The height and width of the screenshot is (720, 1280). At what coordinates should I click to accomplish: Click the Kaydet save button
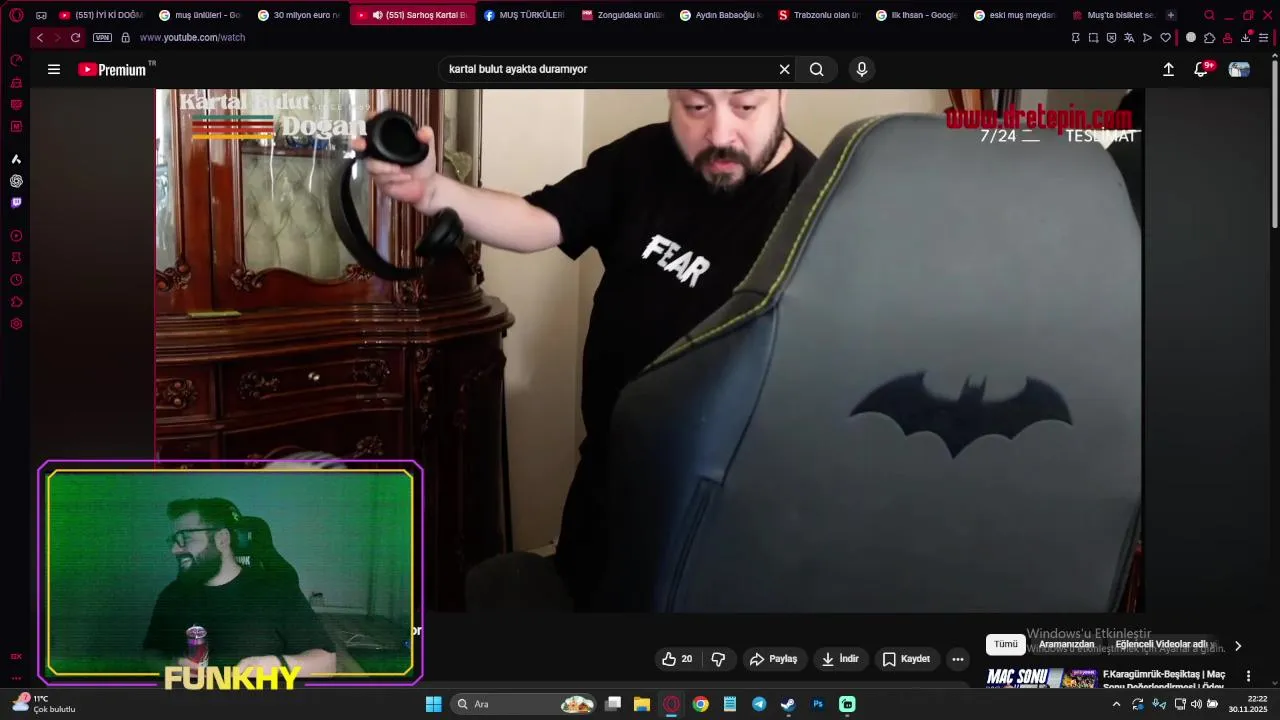[907, 659]
